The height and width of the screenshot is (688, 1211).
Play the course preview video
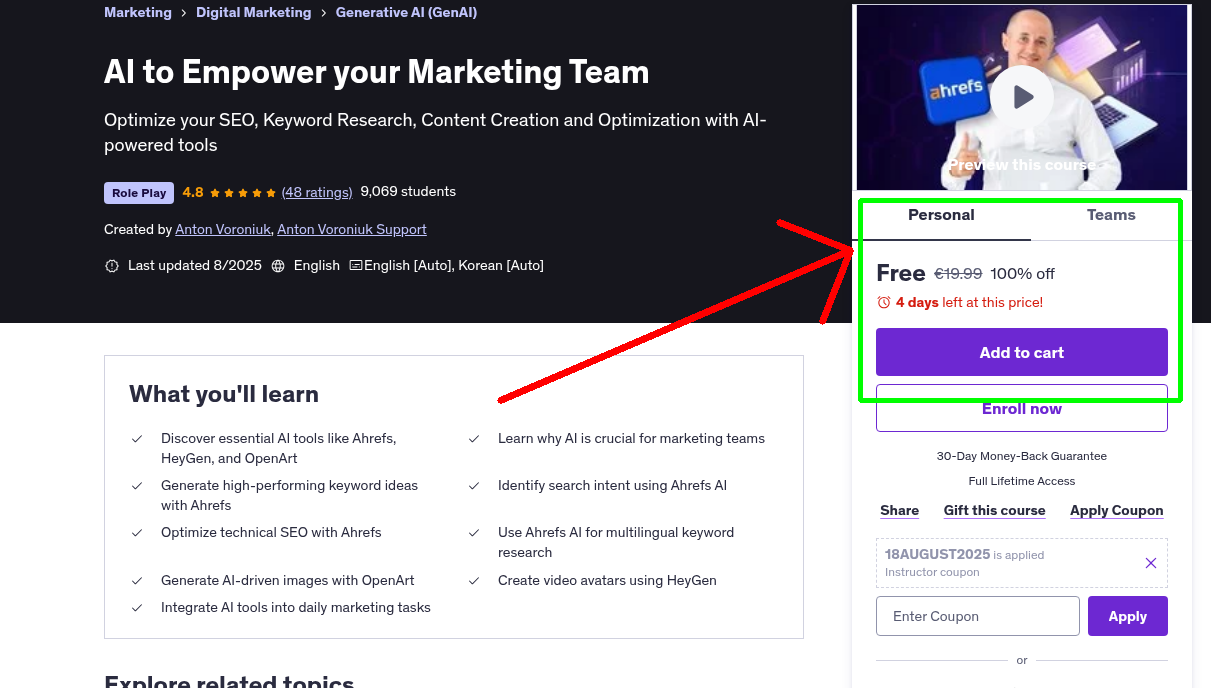1022,97
